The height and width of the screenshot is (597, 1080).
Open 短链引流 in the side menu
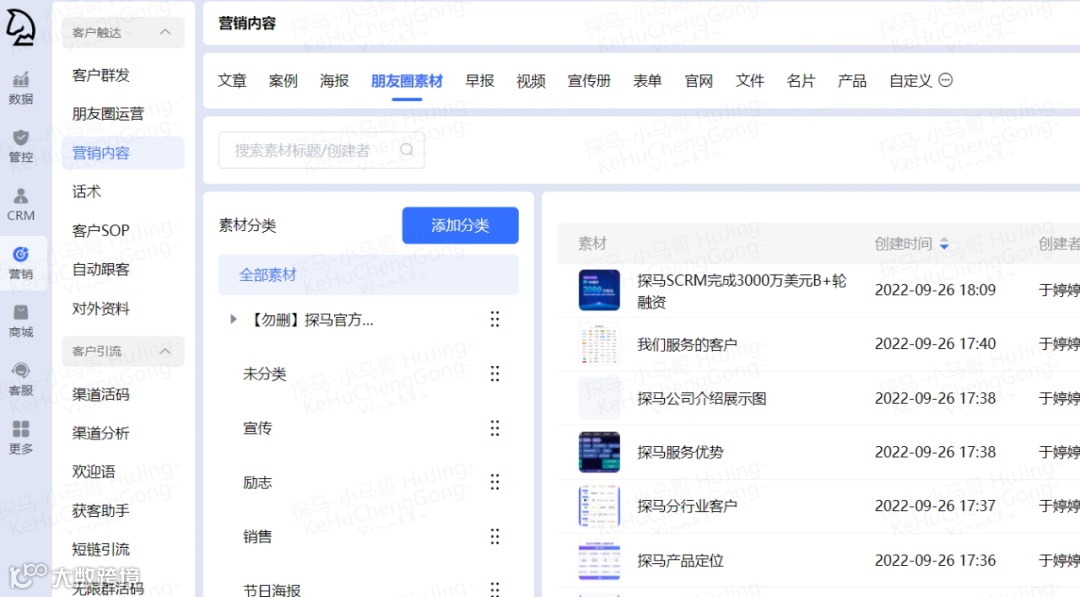click(101, 549)
